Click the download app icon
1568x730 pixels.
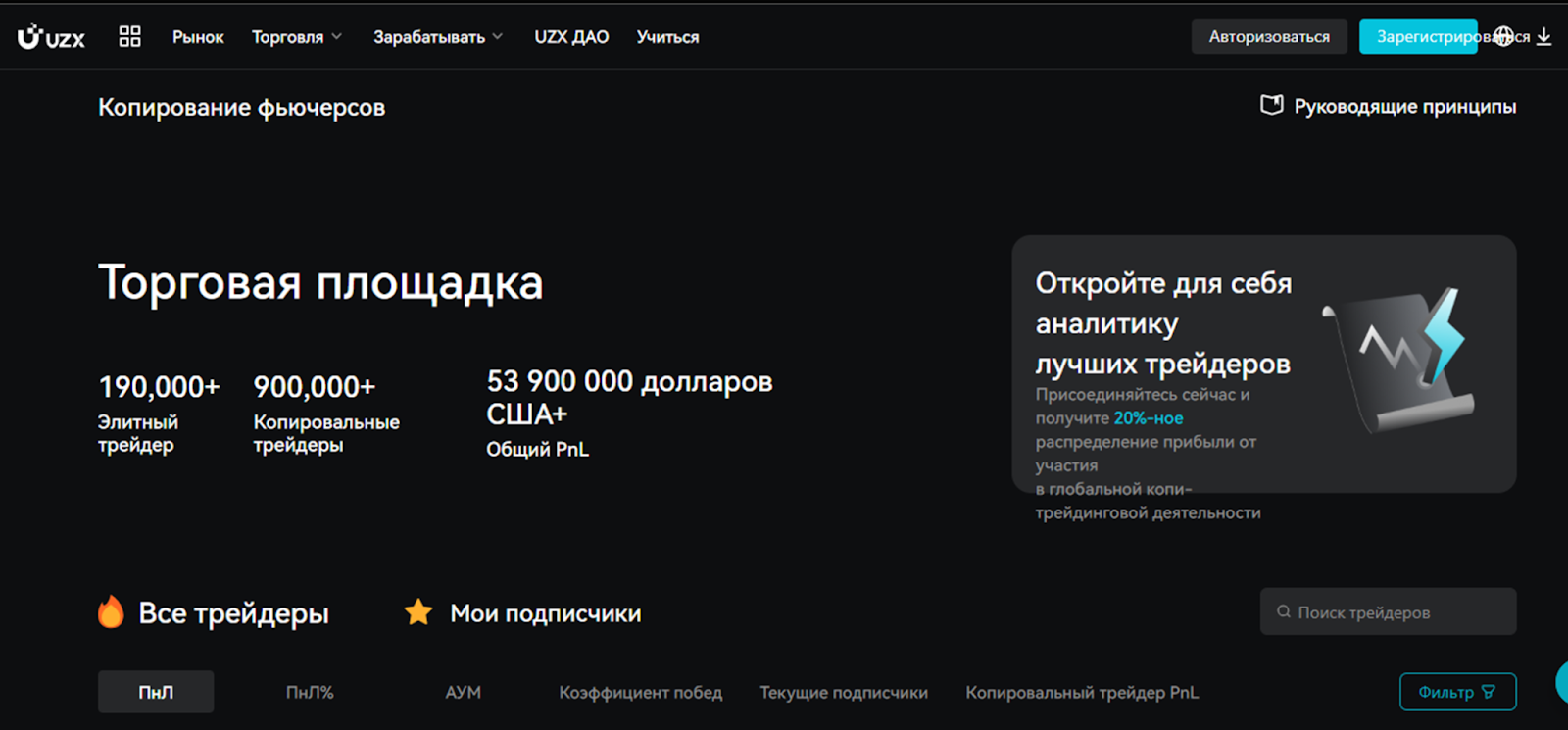tap(1543, 37)
